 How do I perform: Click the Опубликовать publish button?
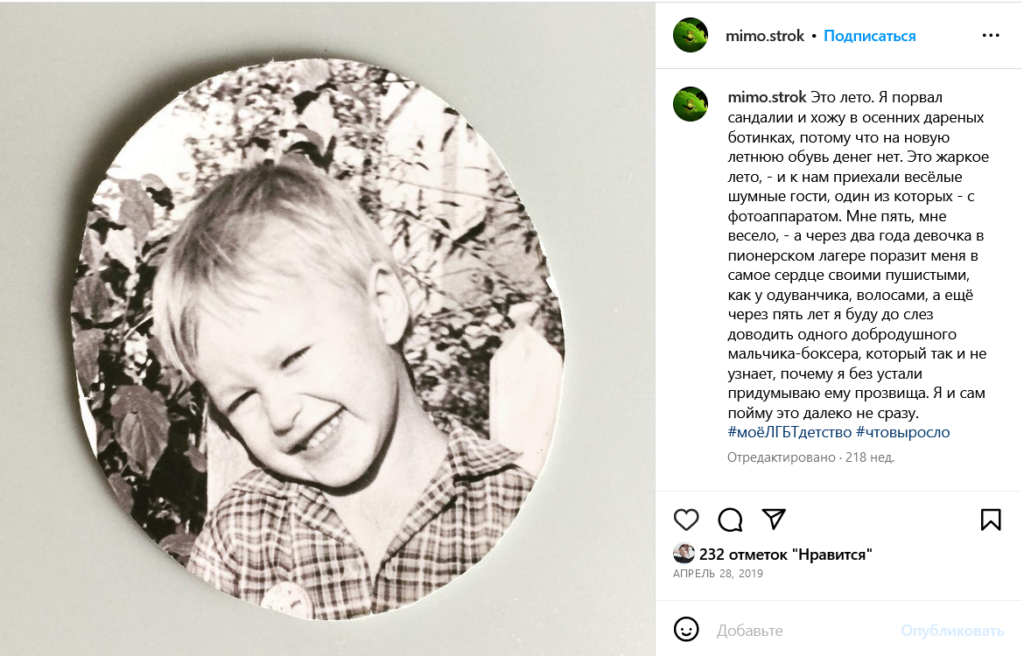pos(952,631)
